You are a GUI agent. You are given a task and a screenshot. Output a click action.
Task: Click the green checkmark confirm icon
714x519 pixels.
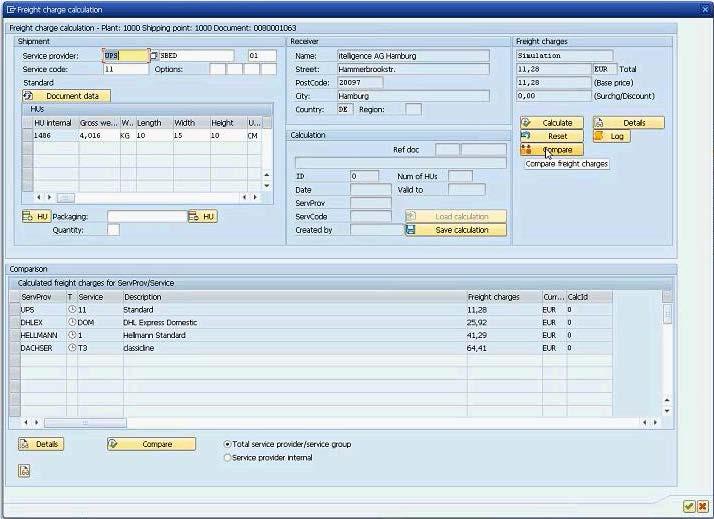689,506
